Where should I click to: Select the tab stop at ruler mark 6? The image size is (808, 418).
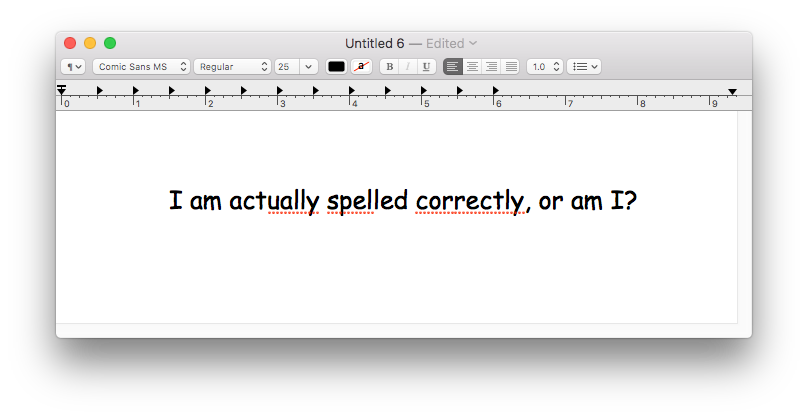496,90
